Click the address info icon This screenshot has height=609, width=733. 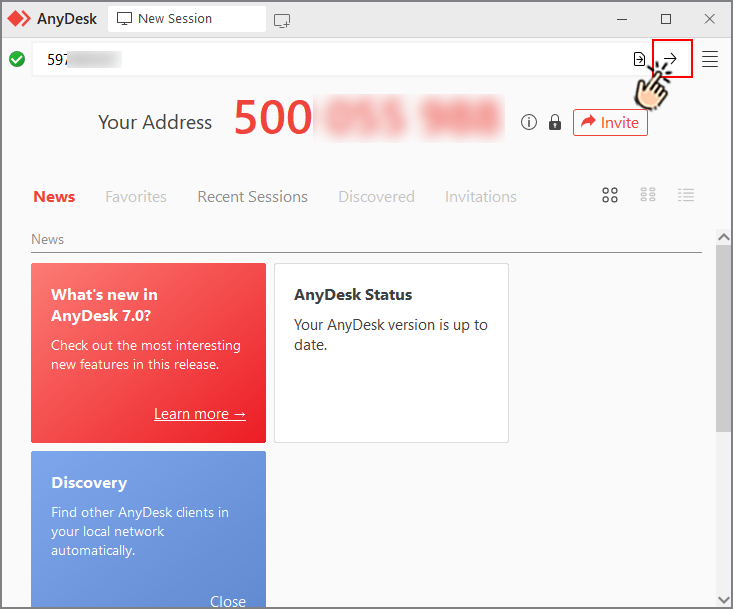pyautogui.click(x=529, y=122)
